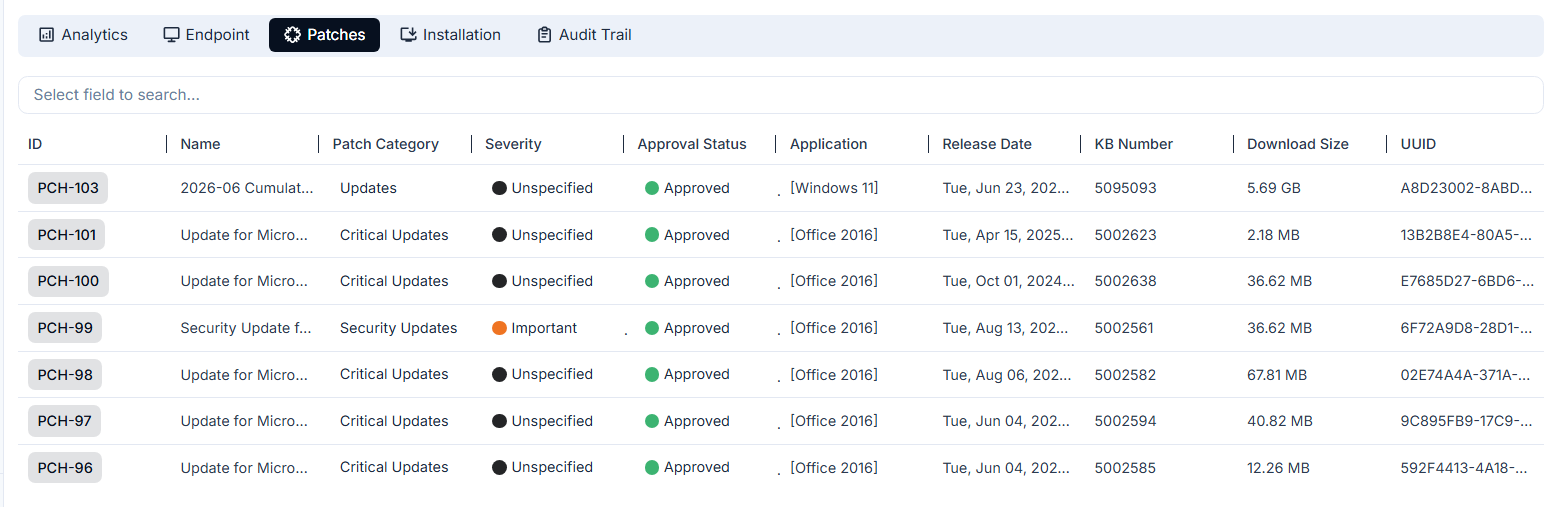The image size is (1547, 507).
Task: Click the Endpoint monitor icon
Action: point(171,35)
